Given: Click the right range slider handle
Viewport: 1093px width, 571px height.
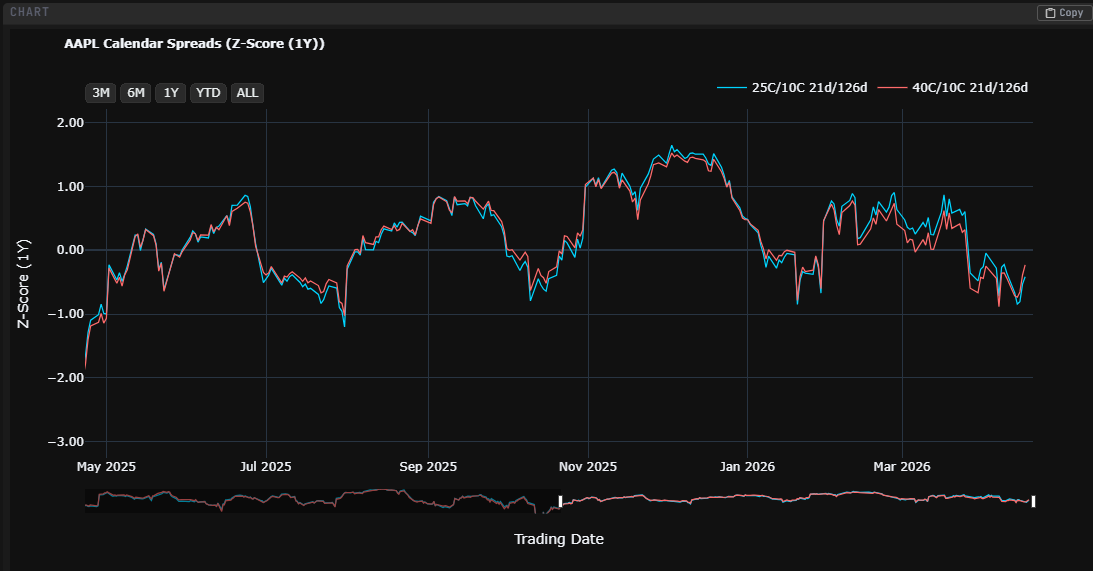Looking at the screenshot, I should pos(1033,501).
